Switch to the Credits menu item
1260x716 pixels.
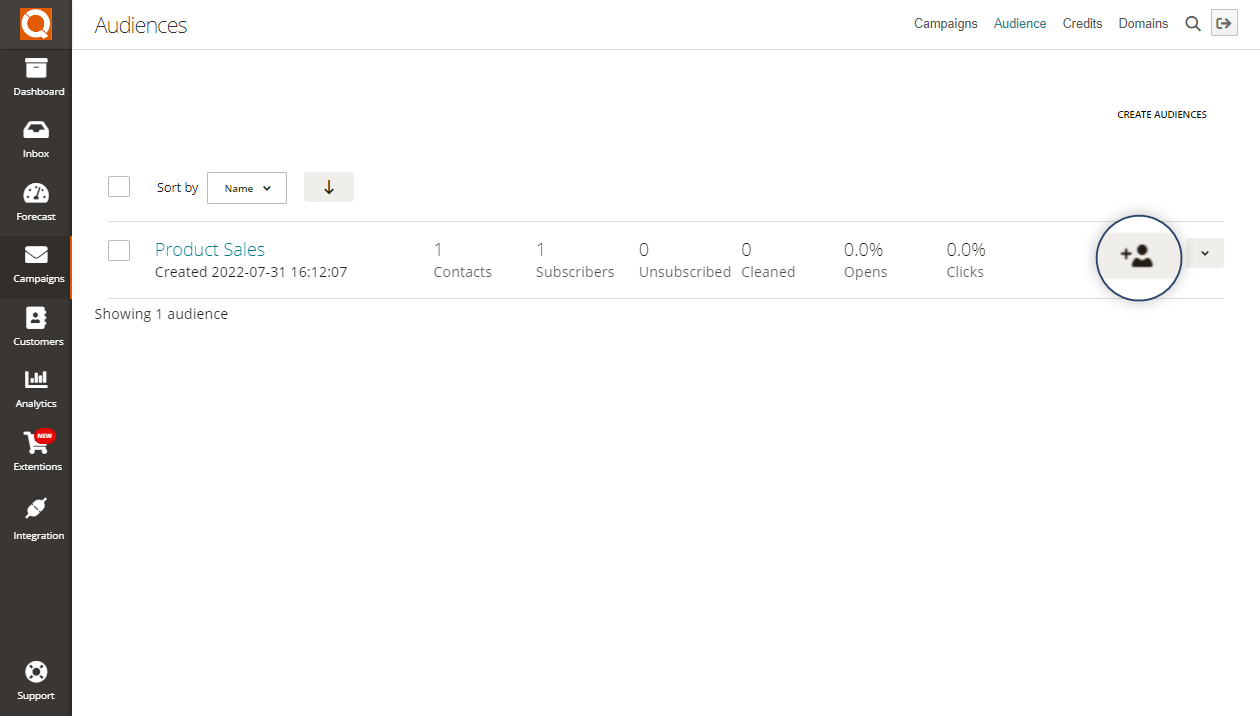tap(1082, 24)
